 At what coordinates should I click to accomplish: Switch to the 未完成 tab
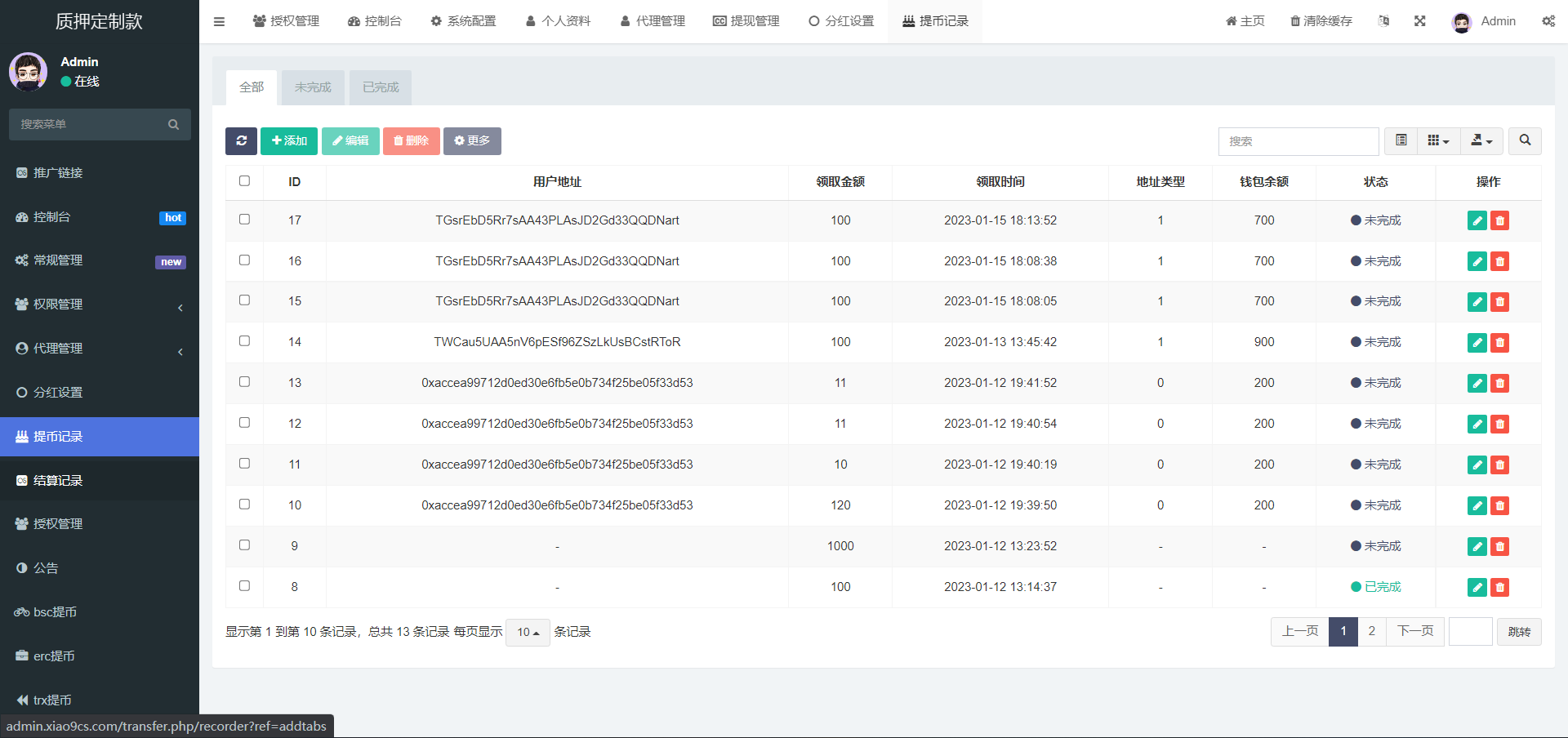click(x=313, y=87)
